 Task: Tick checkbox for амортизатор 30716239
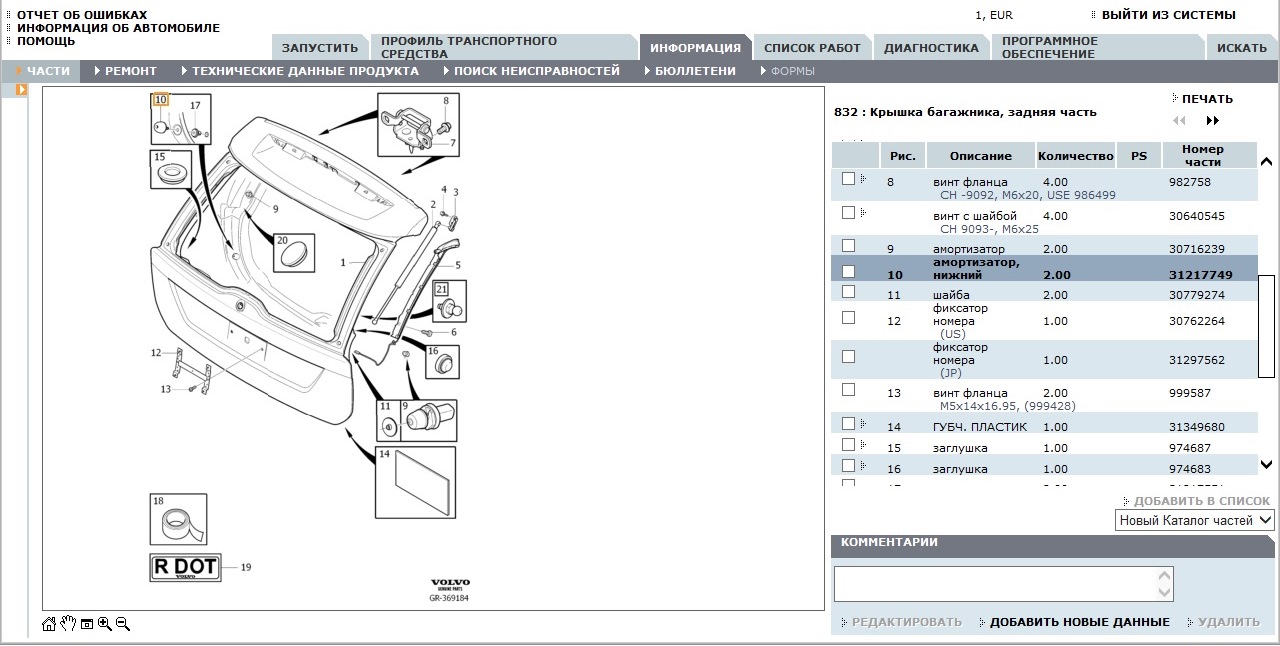[x=849, y=245]
